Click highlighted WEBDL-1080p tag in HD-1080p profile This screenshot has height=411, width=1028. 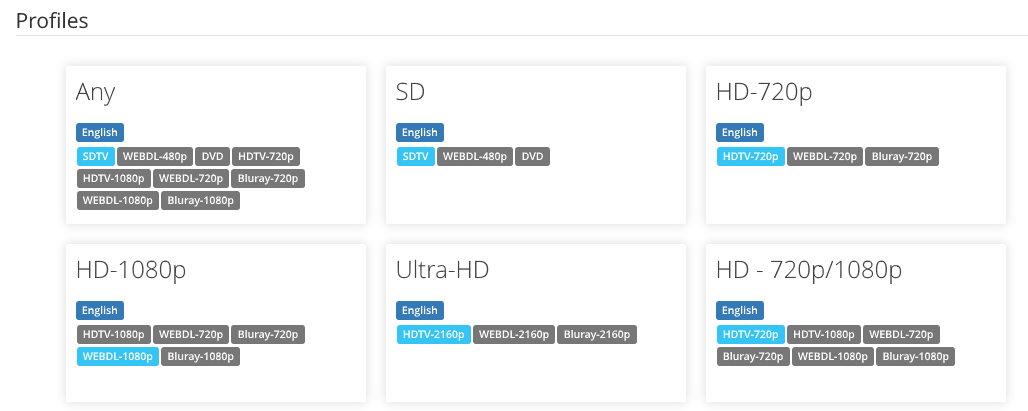118,357
